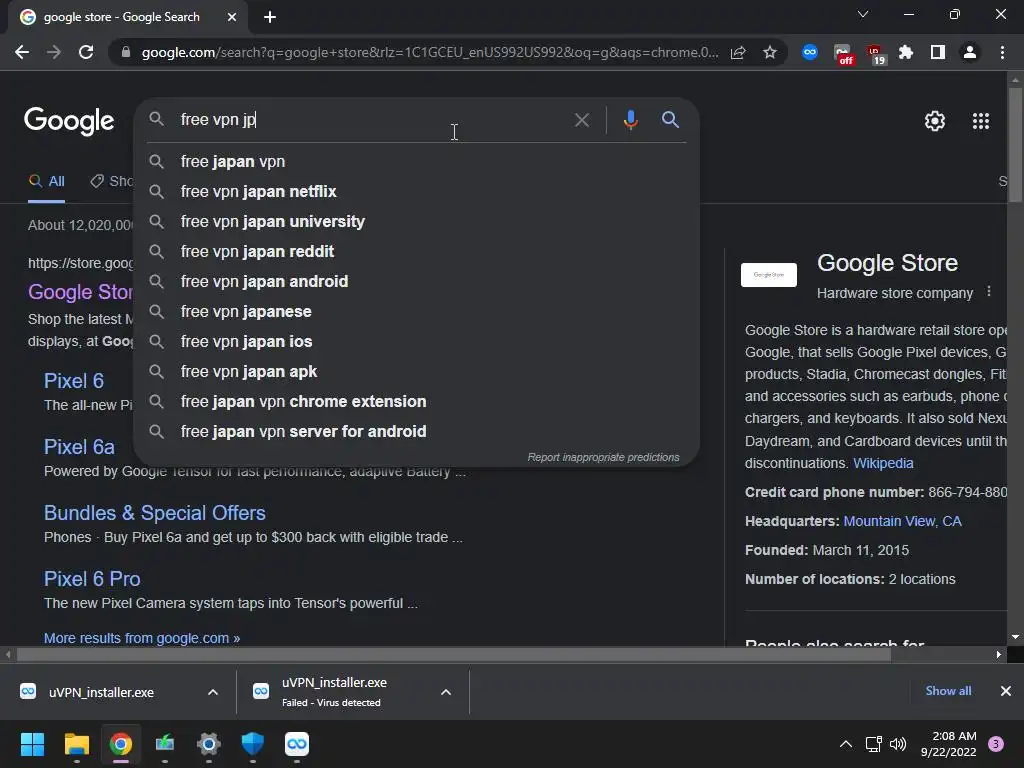Open the tab search dropdown
1024x768 pixels.
click(x=863, y=14)
